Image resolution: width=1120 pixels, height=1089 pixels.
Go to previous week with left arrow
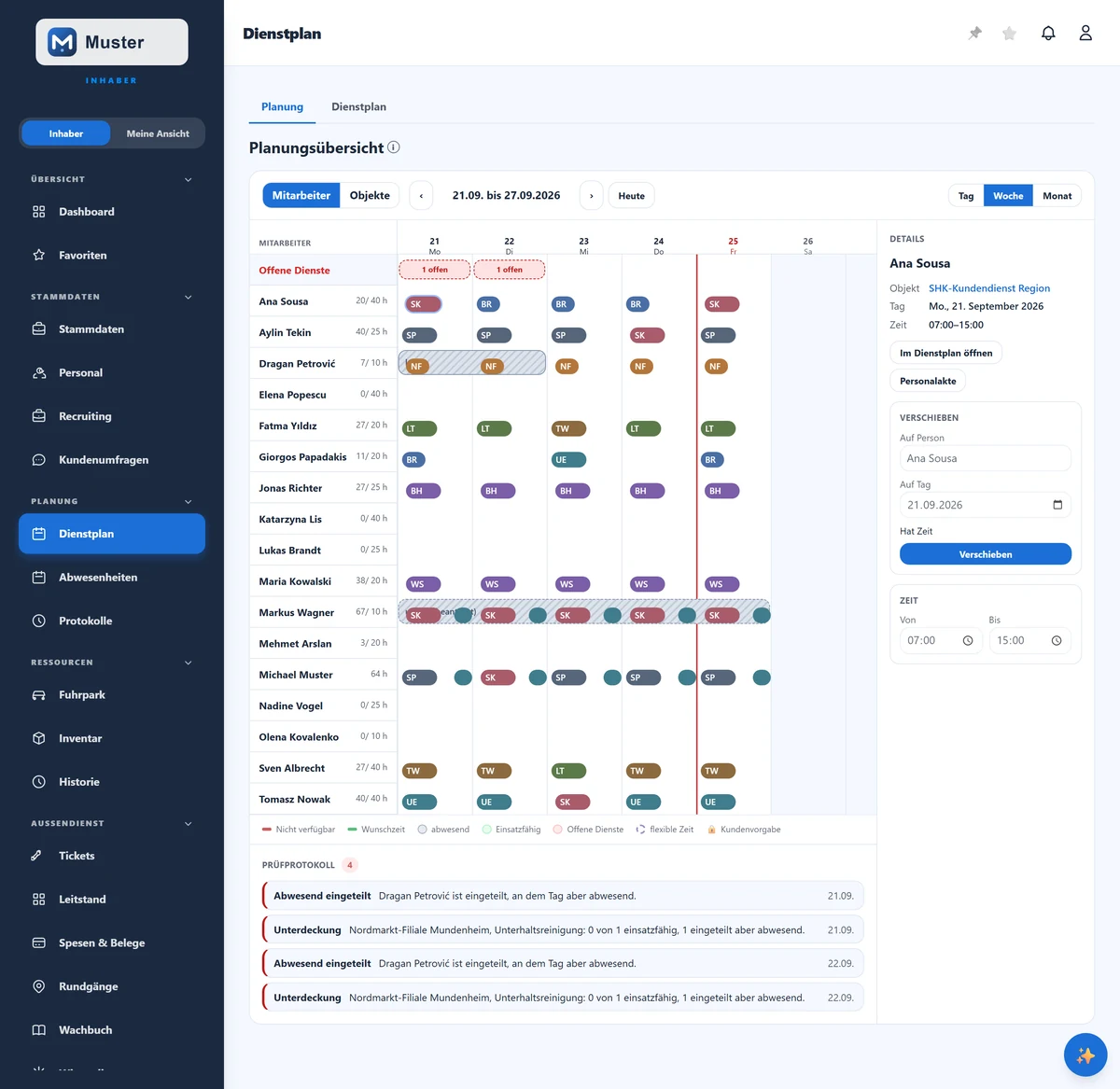coord(421,196)
